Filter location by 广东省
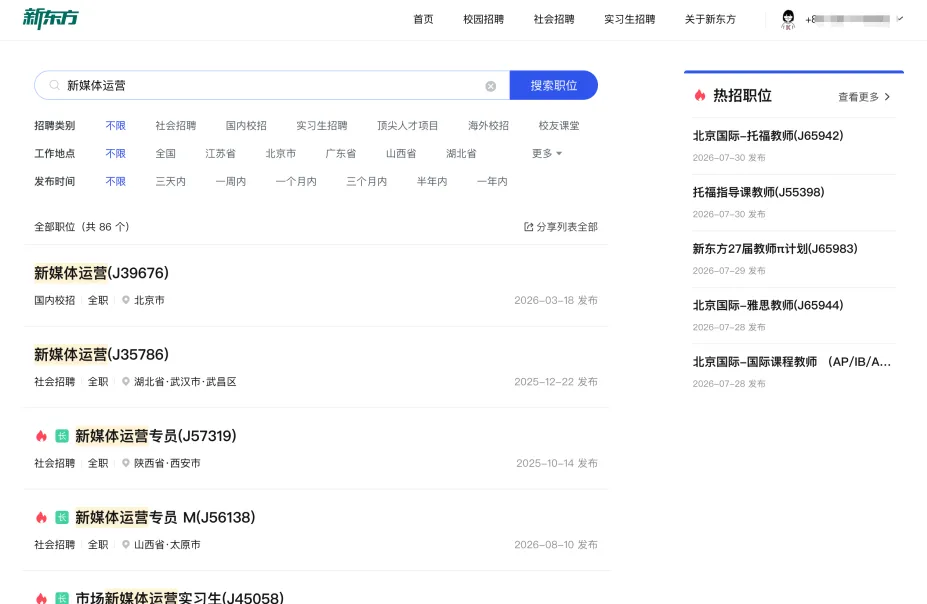Viewport: 927px width, 604px height. point(341,154)
